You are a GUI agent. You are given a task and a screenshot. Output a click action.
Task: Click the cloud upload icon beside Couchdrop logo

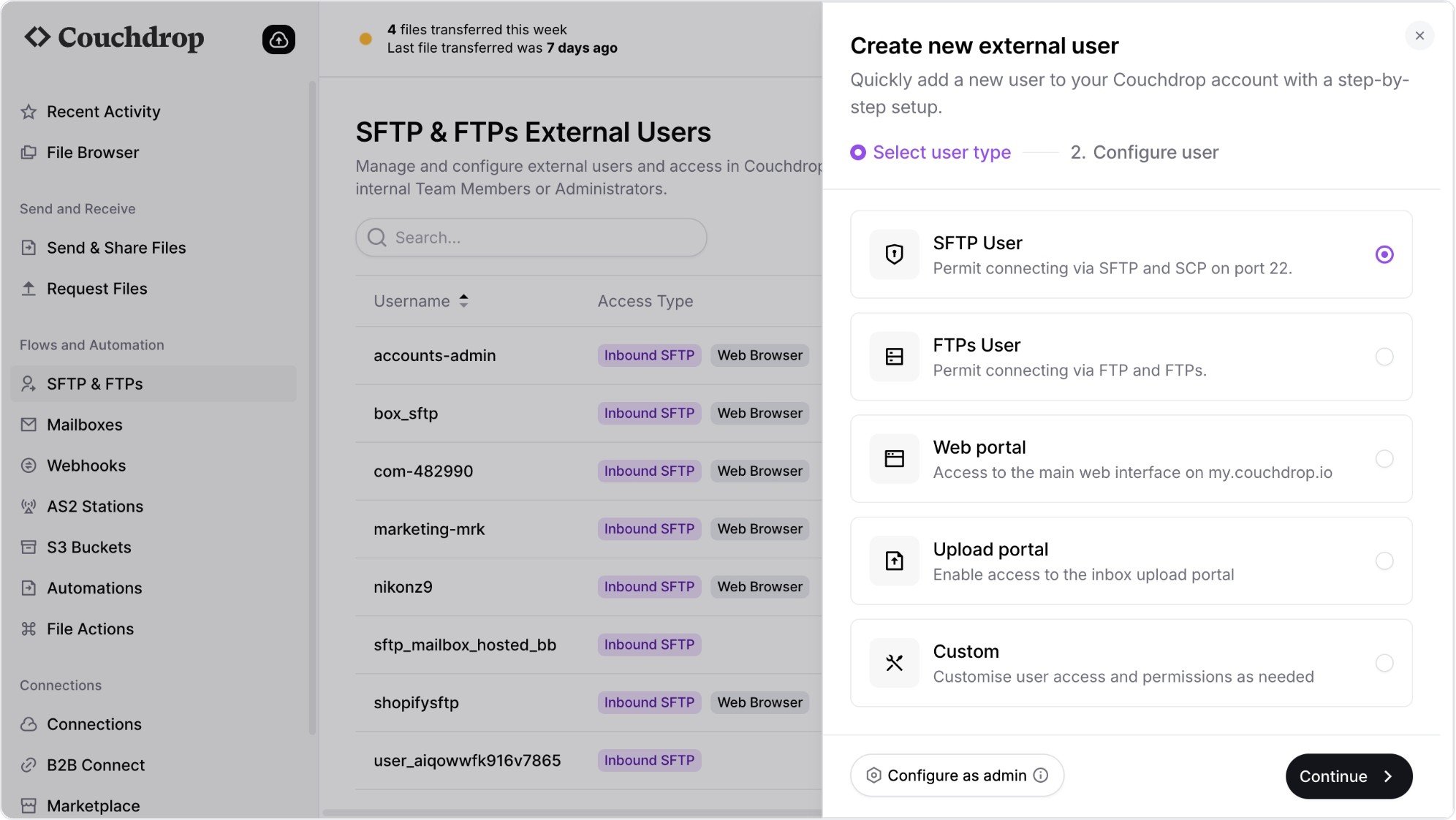[x=278, y=39]
